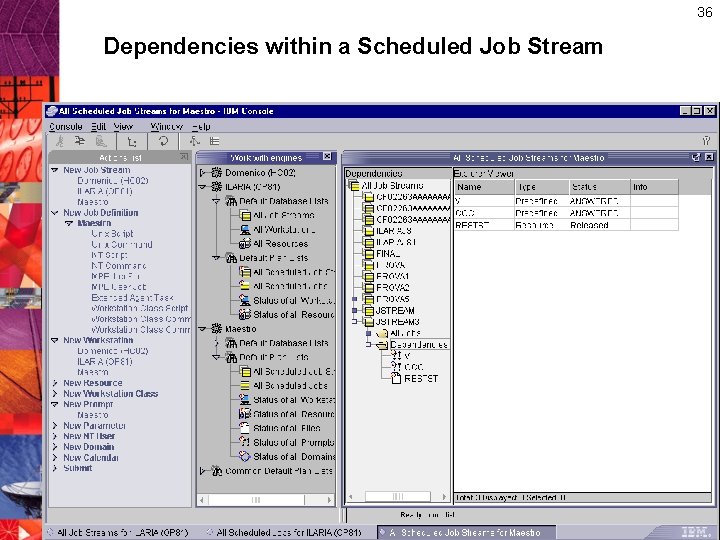Expand the Domenico engine node
720x540 pixels.
pos(202,173)
